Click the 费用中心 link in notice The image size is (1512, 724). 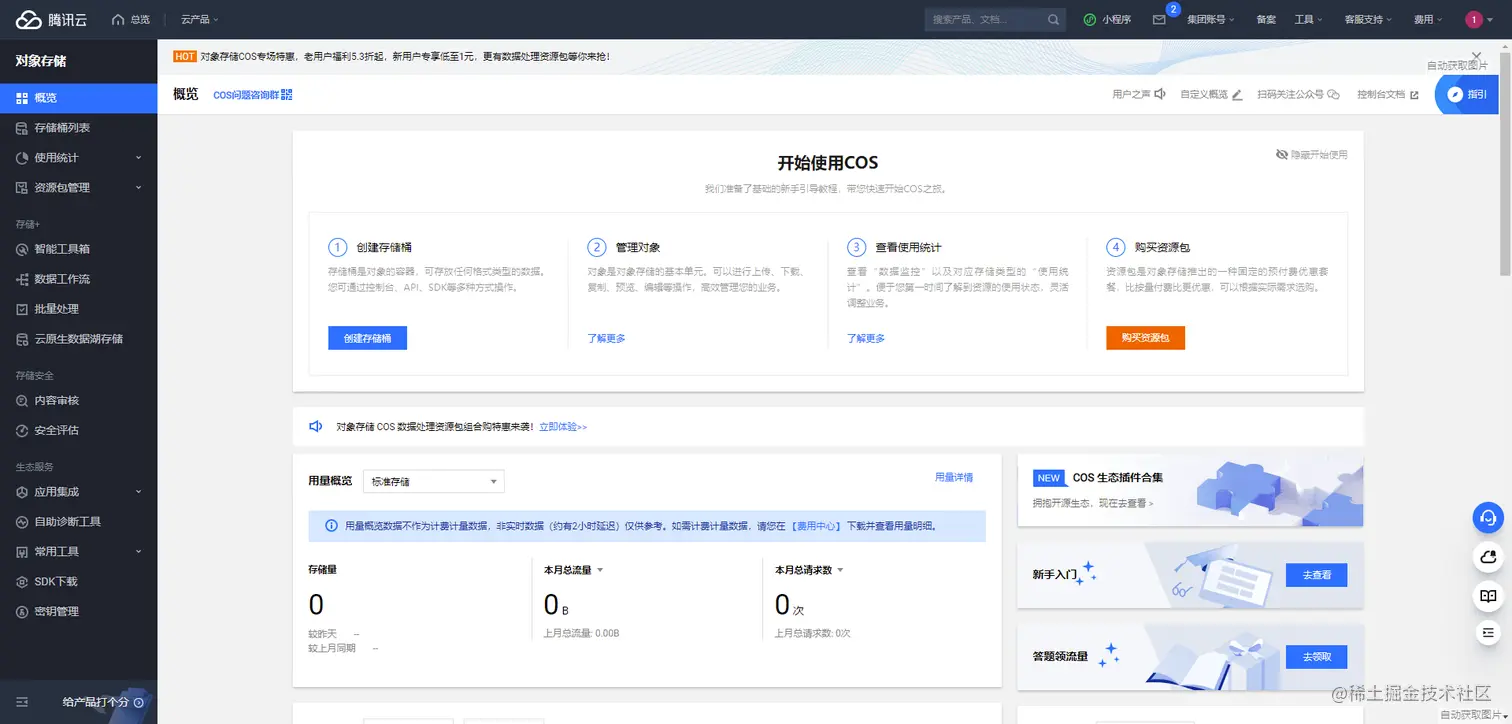[x=817, y=525]
